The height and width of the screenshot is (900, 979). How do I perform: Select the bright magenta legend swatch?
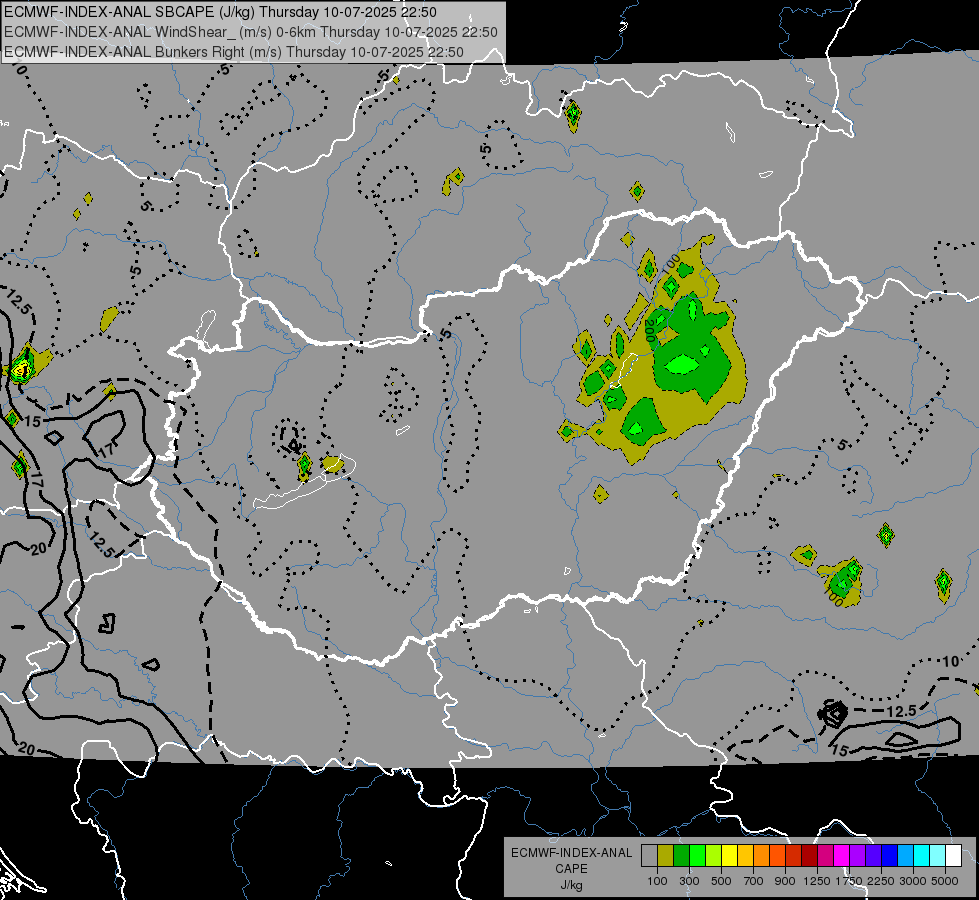(842, 856)
